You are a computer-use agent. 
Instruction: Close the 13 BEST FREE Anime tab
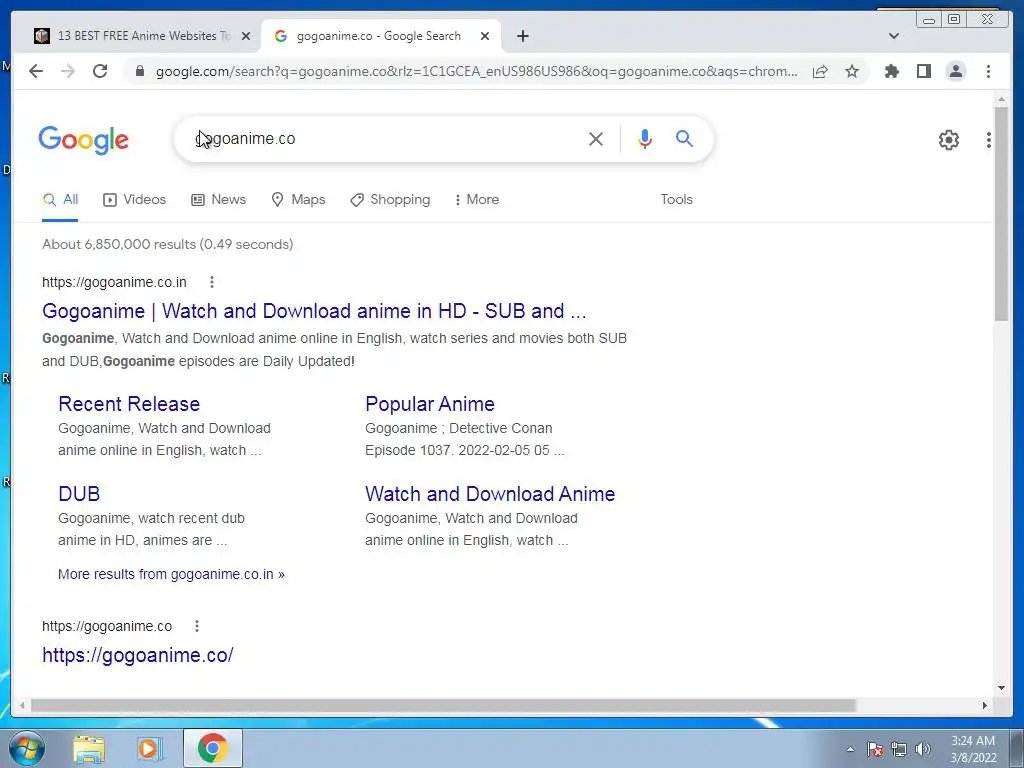click(x=246, y=36)
